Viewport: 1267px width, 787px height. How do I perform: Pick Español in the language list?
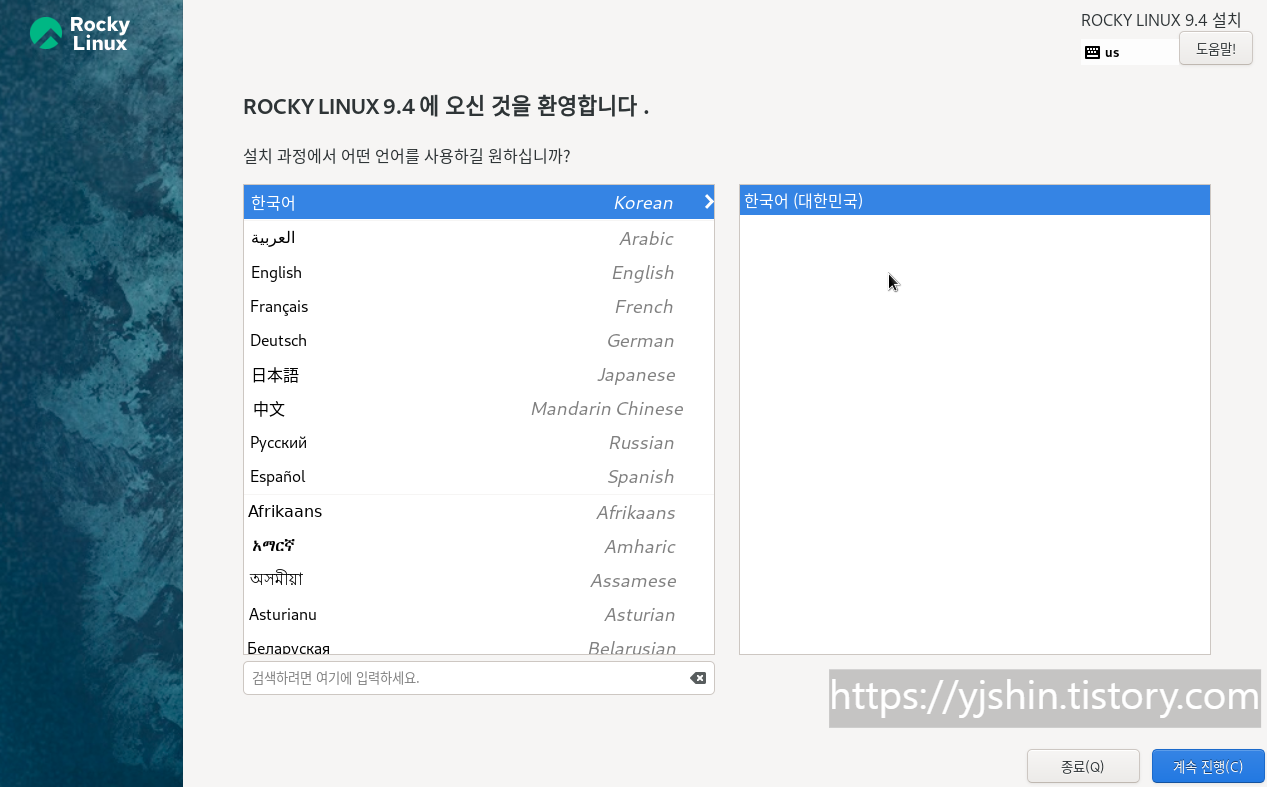pyautogui.click(x=478, y=476)
